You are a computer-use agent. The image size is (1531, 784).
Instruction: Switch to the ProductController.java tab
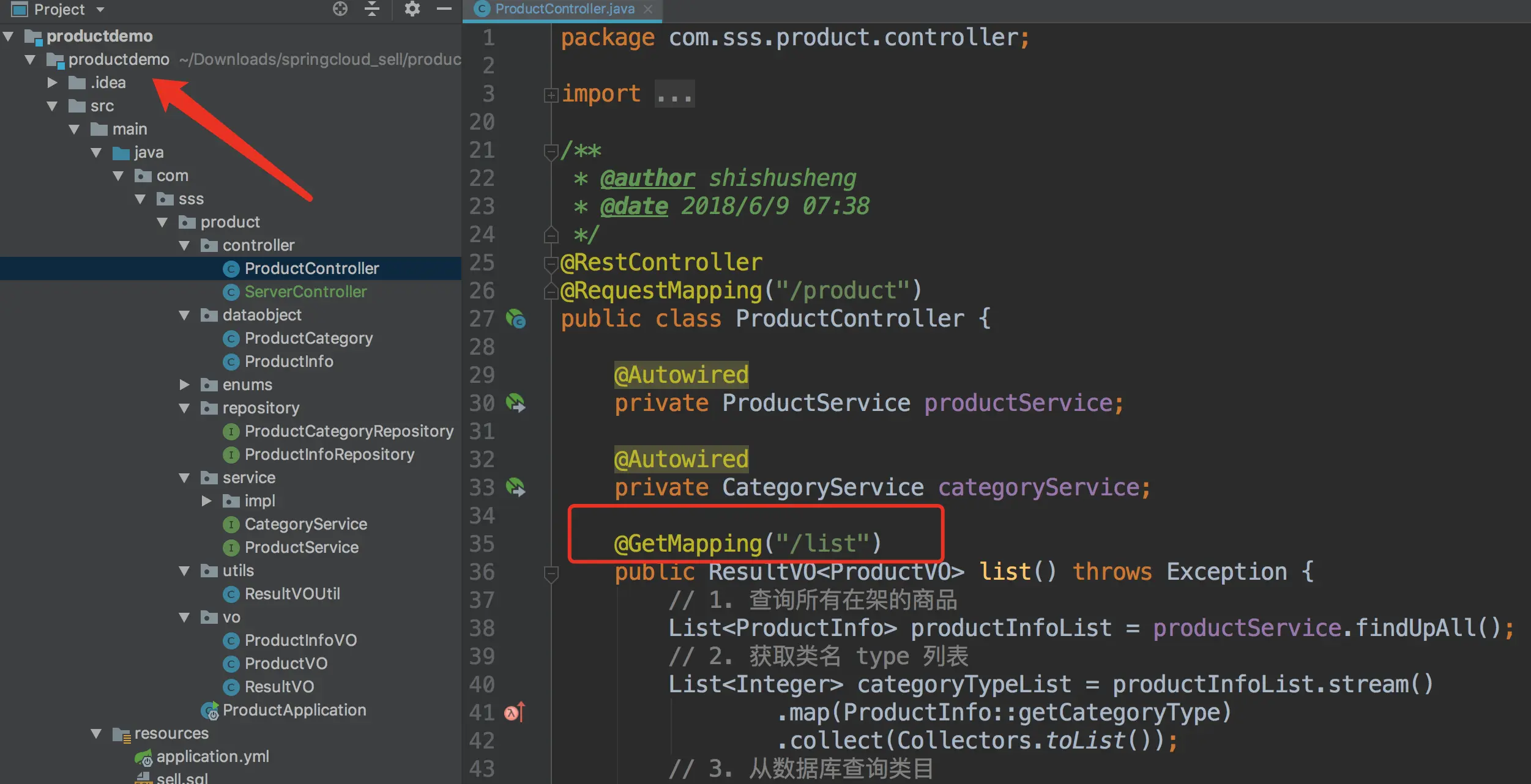[564, 9]
